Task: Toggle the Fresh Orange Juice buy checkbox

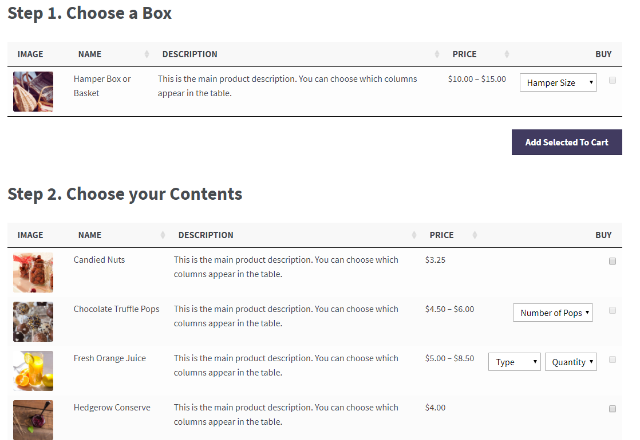Action: (612, 360)
